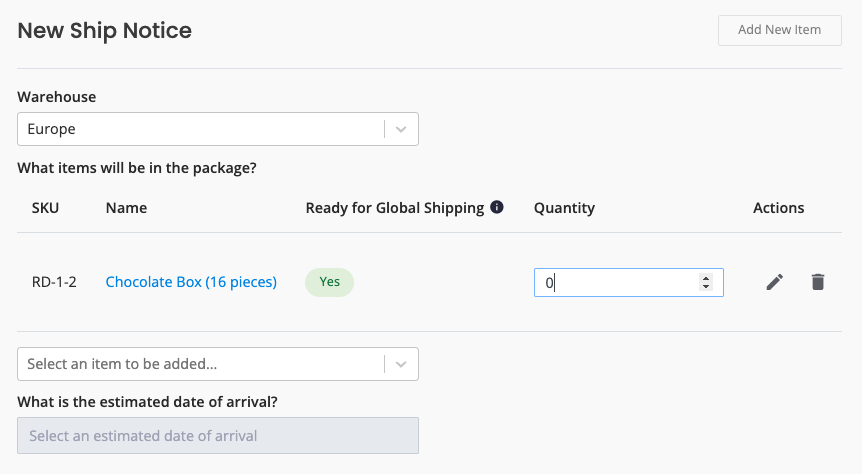Show the Ready for Global Shipping info tooltip
Image resolution: width=862 pixels, height=474 pixels.
click(x=496, y=207)
